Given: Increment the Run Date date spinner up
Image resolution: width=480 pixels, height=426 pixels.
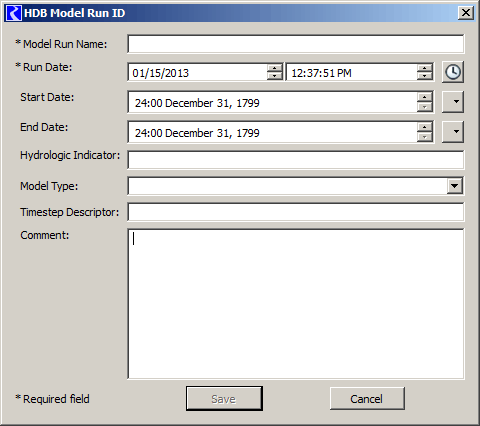Looking at the screenshot, I should tap(274, 68).
